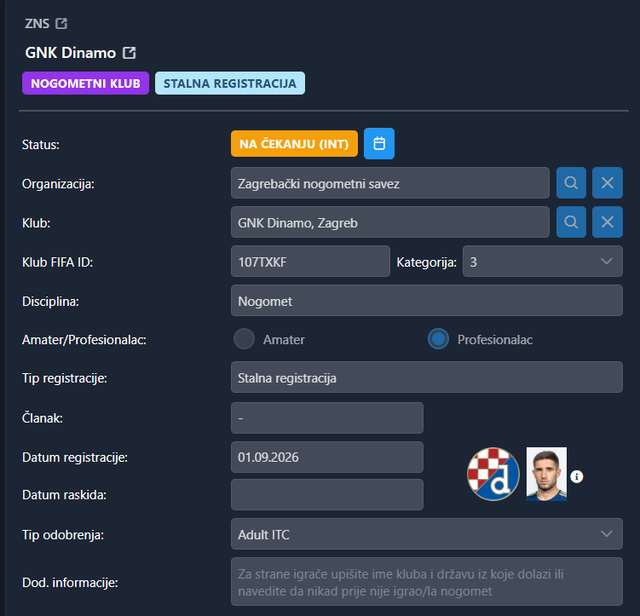Open GNK Dinamo external link icon
Image resolution: width=640 pixels, height=616 pixels.
coord(129,53)
